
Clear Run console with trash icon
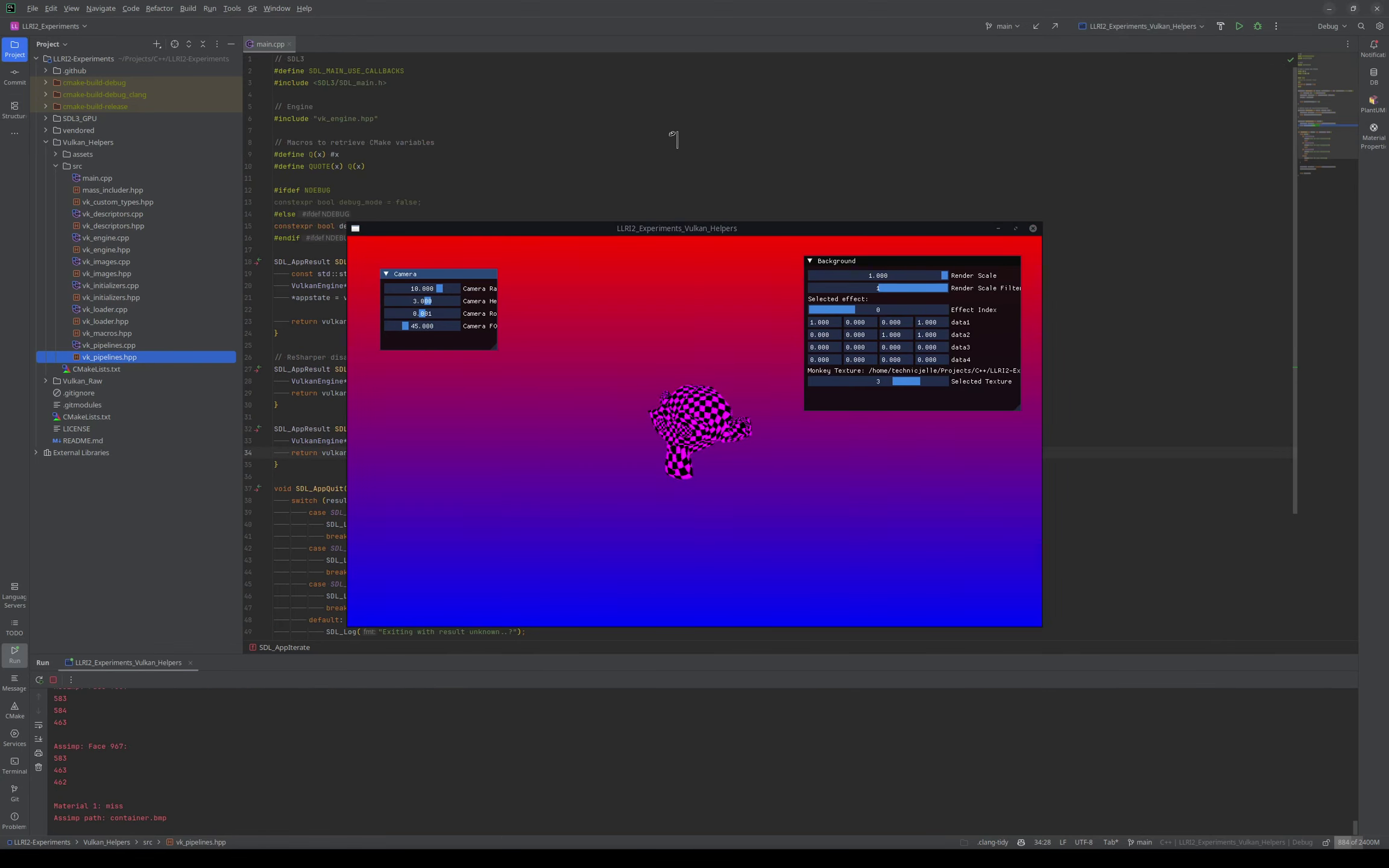pyautogui.click(x=39, y=767)
